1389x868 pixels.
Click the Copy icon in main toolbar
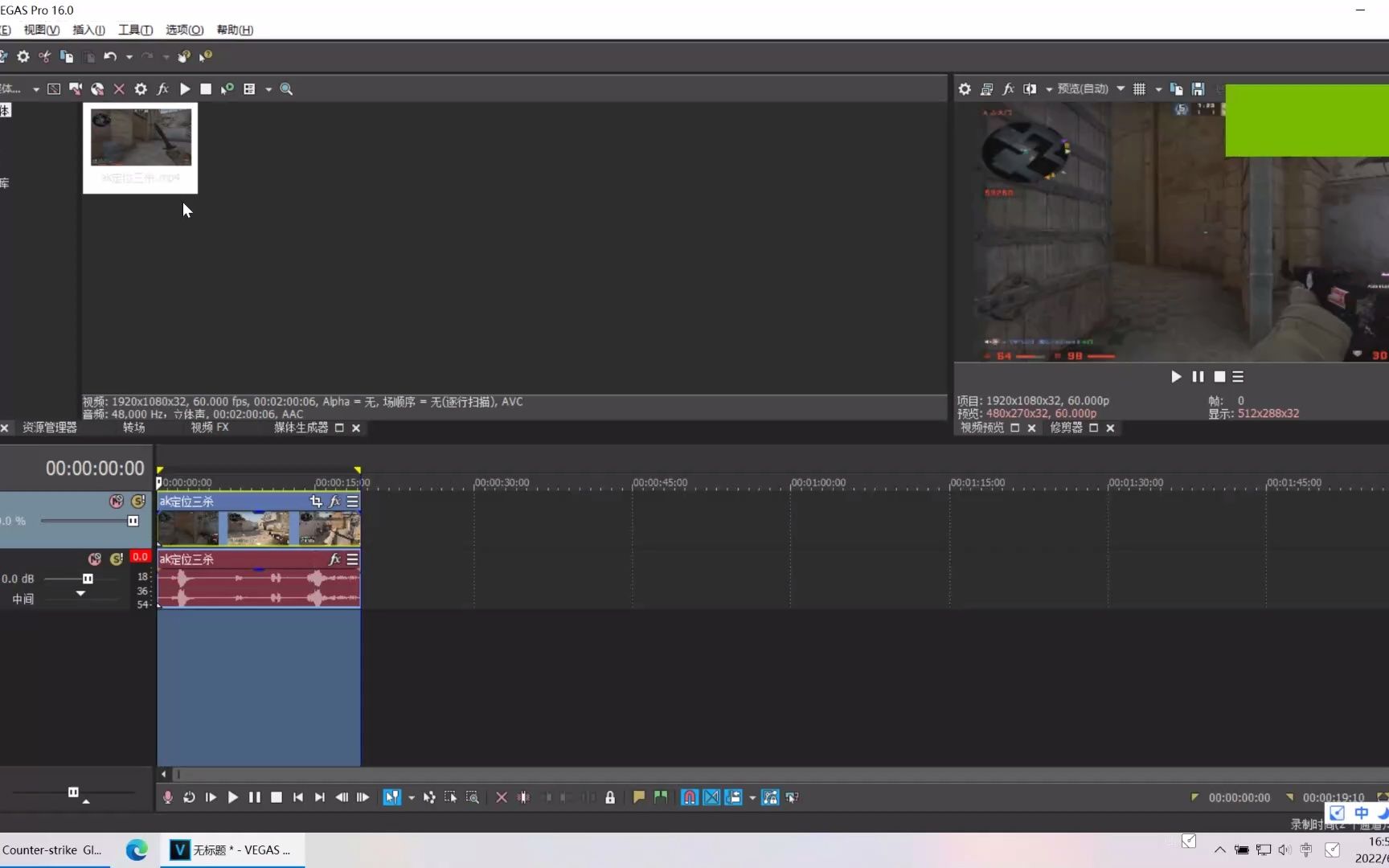(x=67, y=56)
